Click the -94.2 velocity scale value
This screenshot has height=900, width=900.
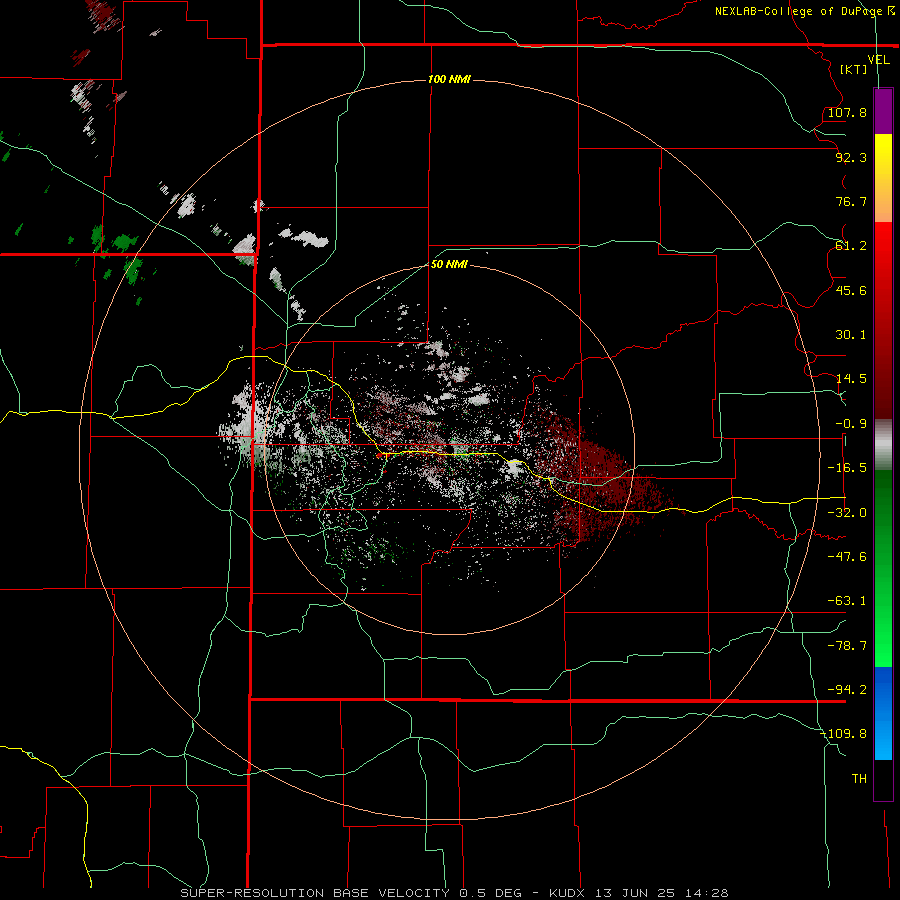coord(847,690)
